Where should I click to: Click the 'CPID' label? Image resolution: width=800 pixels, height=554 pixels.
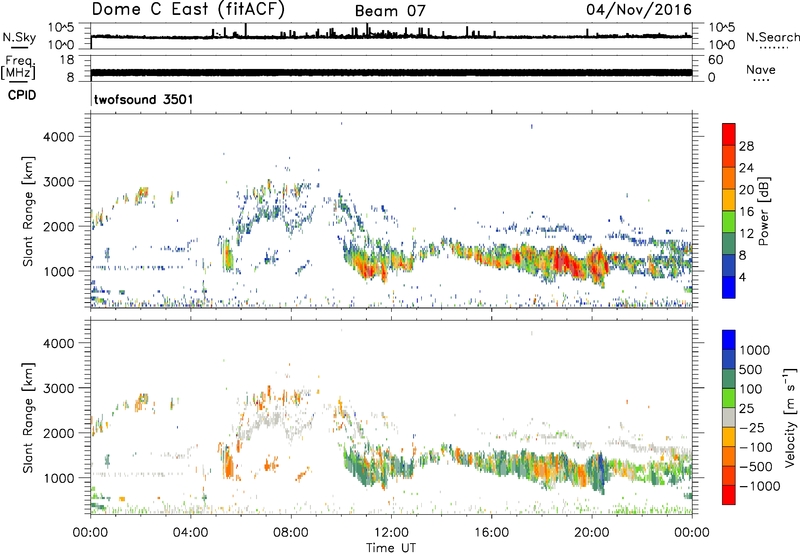(x=22, y=95)
